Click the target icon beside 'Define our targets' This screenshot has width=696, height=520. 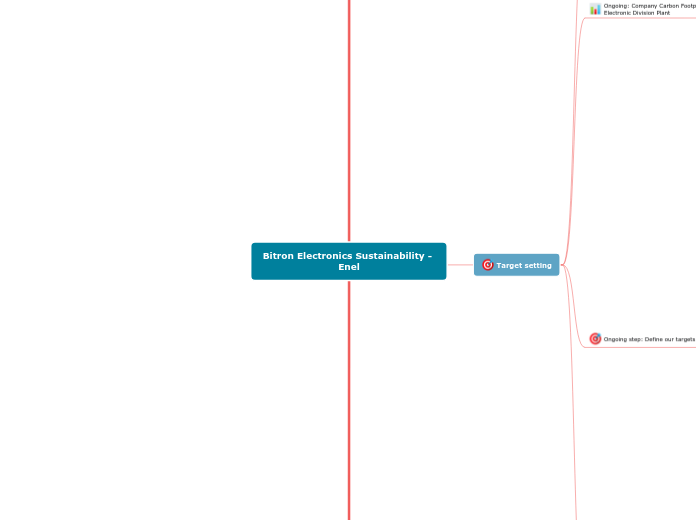(x=595, y=339)
